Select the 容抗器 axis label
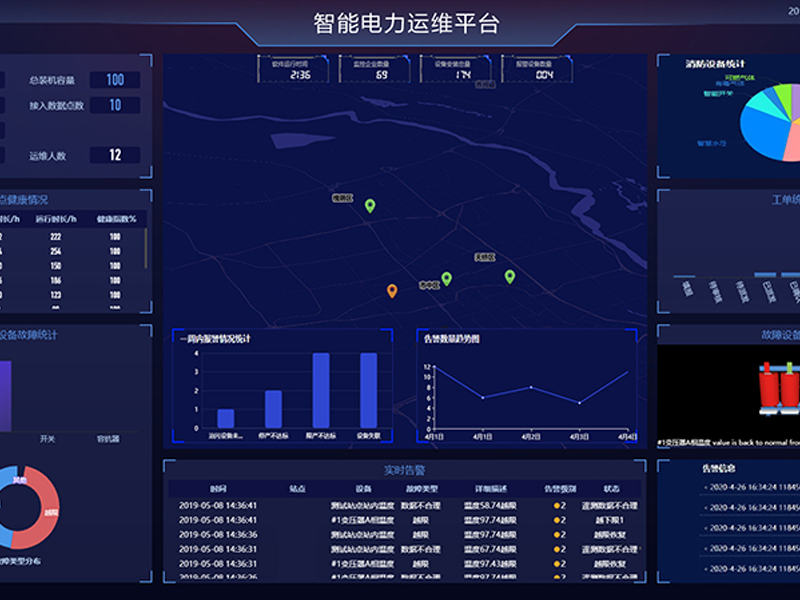Viewport: 800px width, 600px height. coord(108,439)
